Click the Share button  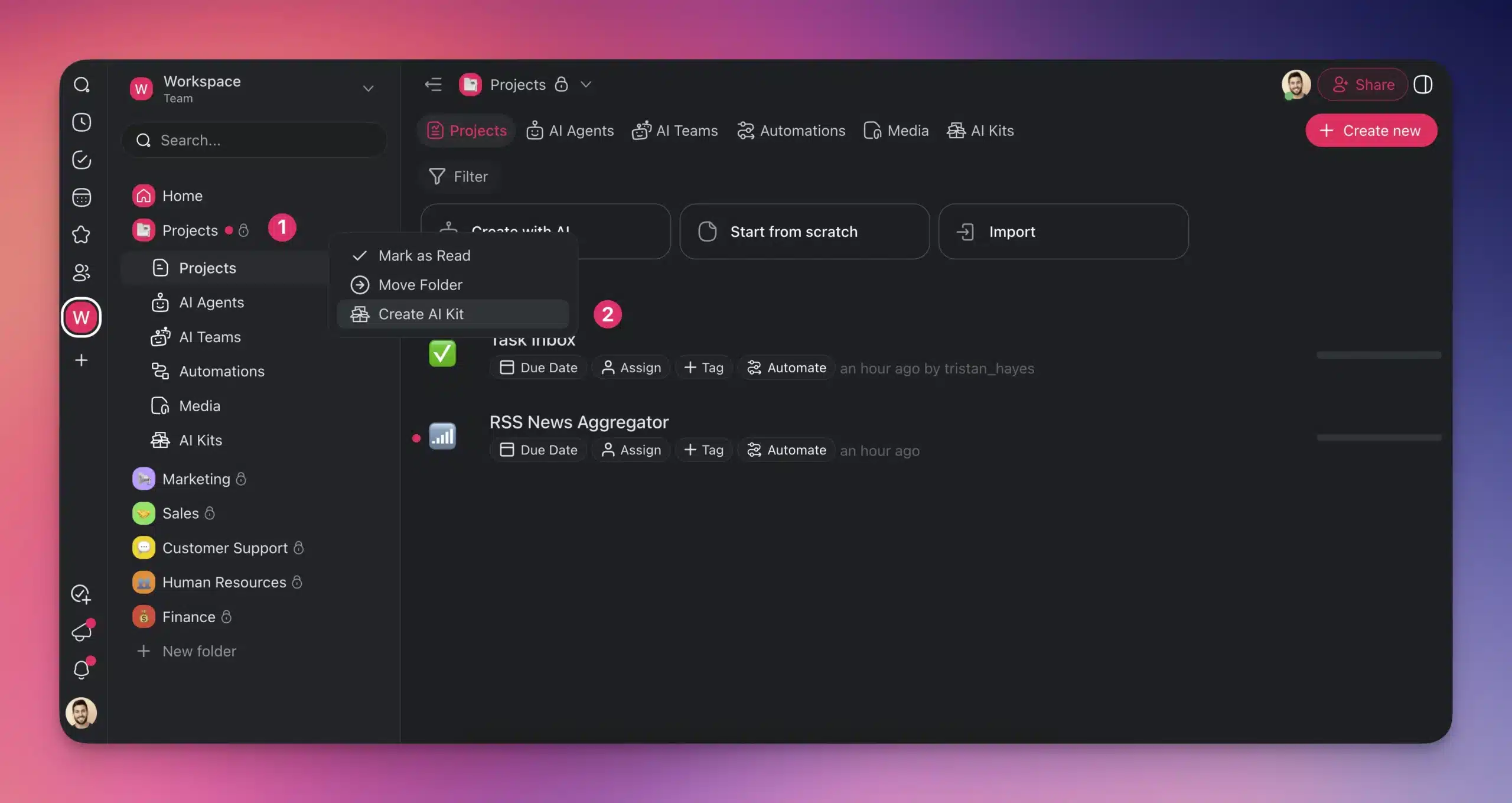[1363, 84]
